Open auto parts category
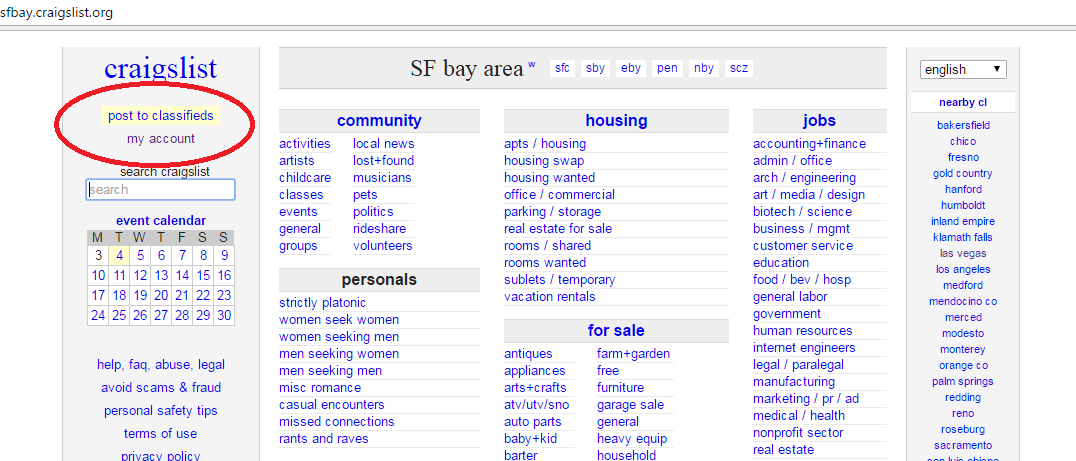 pyautogui.click(x=533, y=421)
